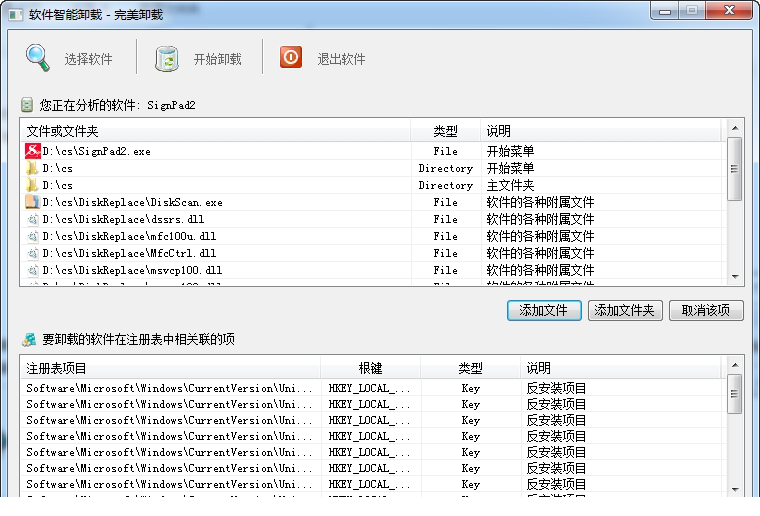
Task: Sort by the 文件或文件夹 column header
Action: (x=215, y=131)
